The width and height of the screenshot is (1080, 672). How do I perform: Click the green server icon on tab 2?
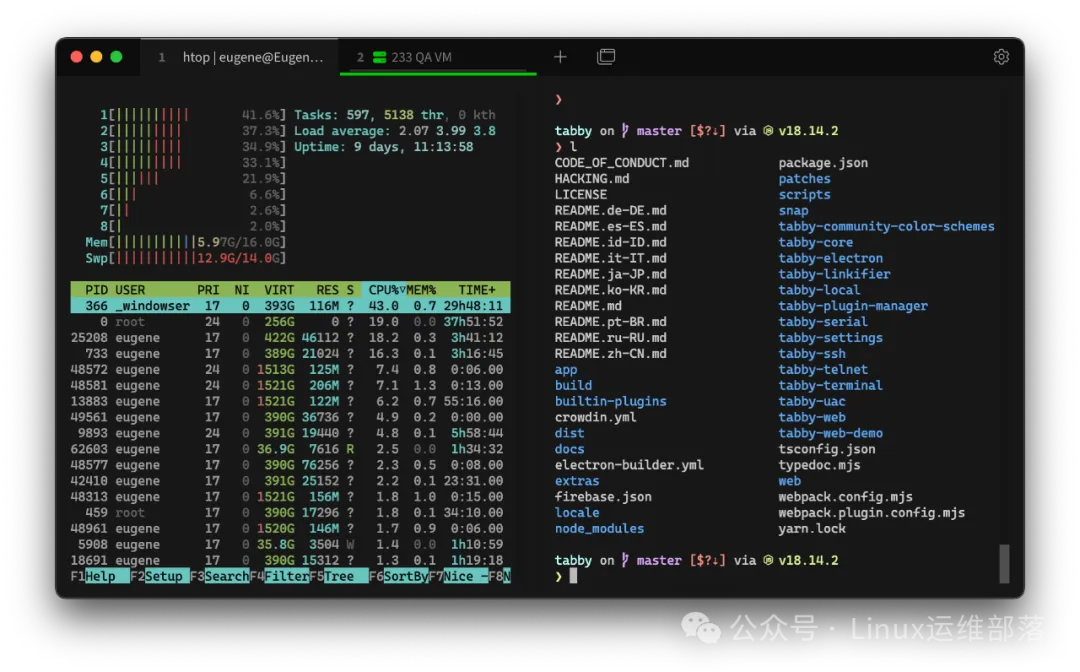tap(380, 58)
